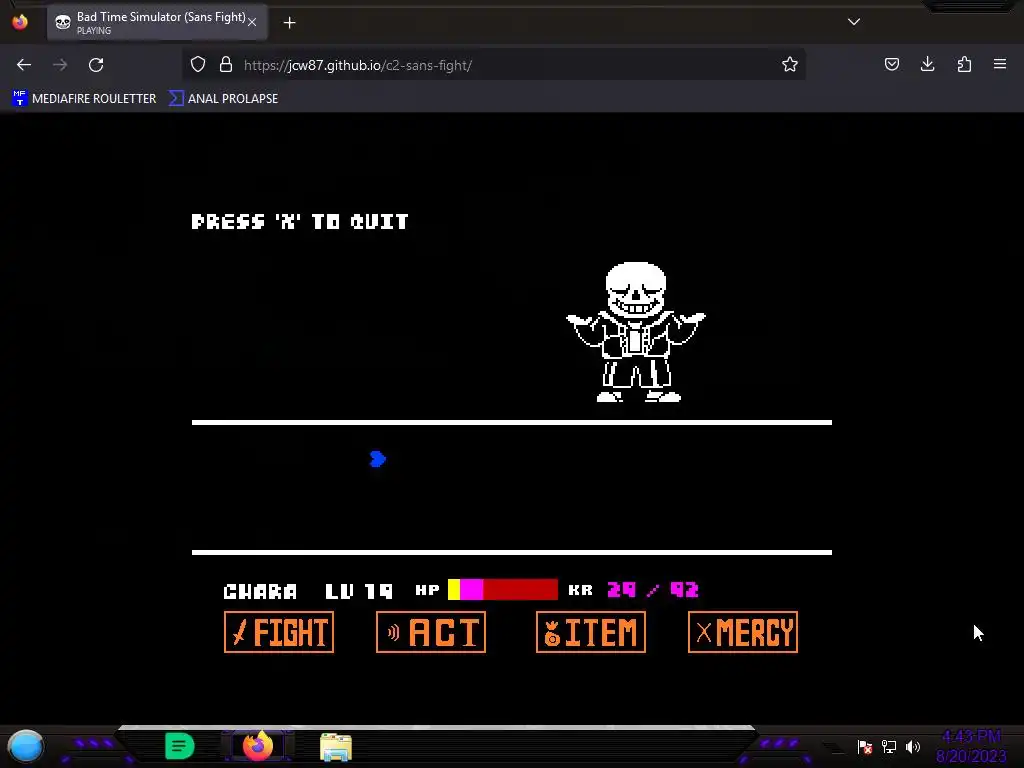Screen dimensions: 1024x768
Task: Select the Bad Time Simulator tab
Action: click(157, 22)
